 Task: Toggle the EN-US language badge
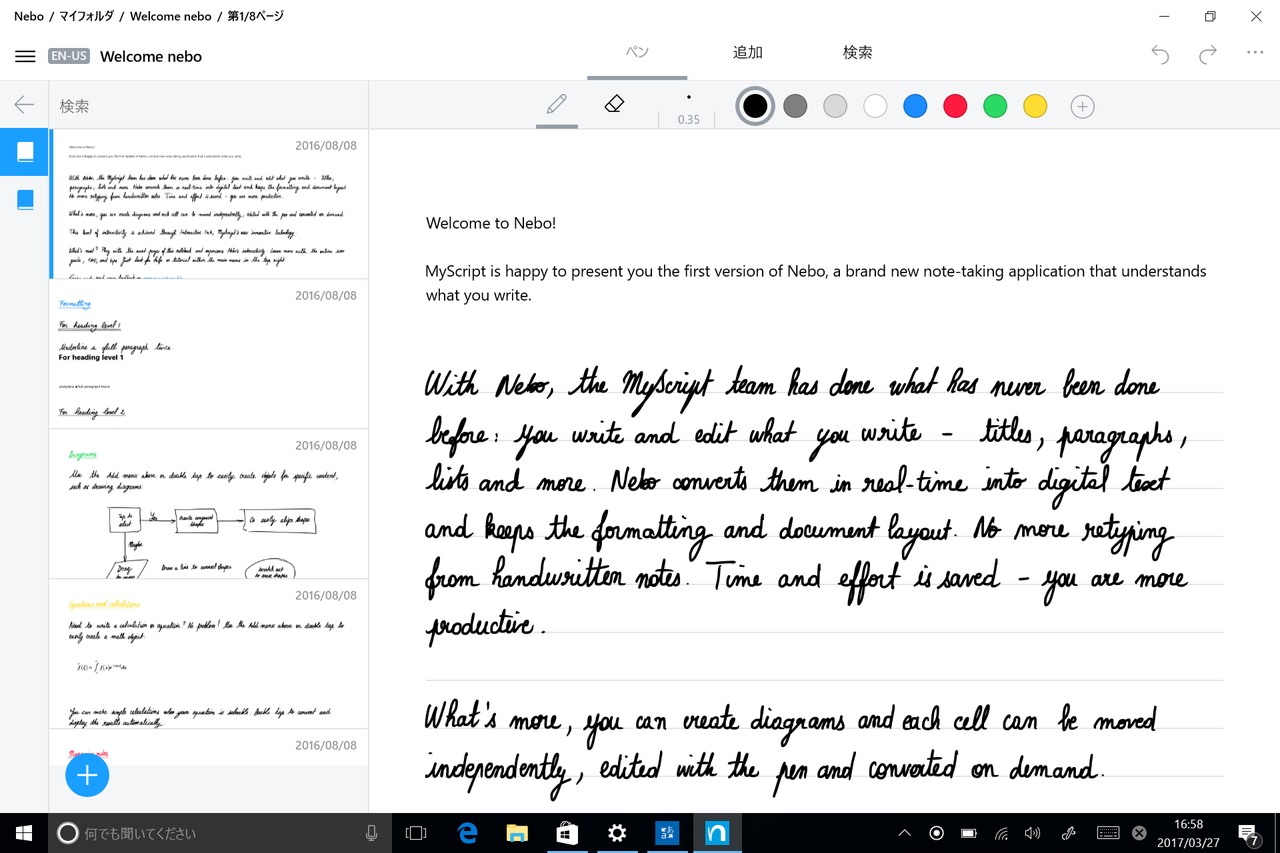click(x=68, y=56)
